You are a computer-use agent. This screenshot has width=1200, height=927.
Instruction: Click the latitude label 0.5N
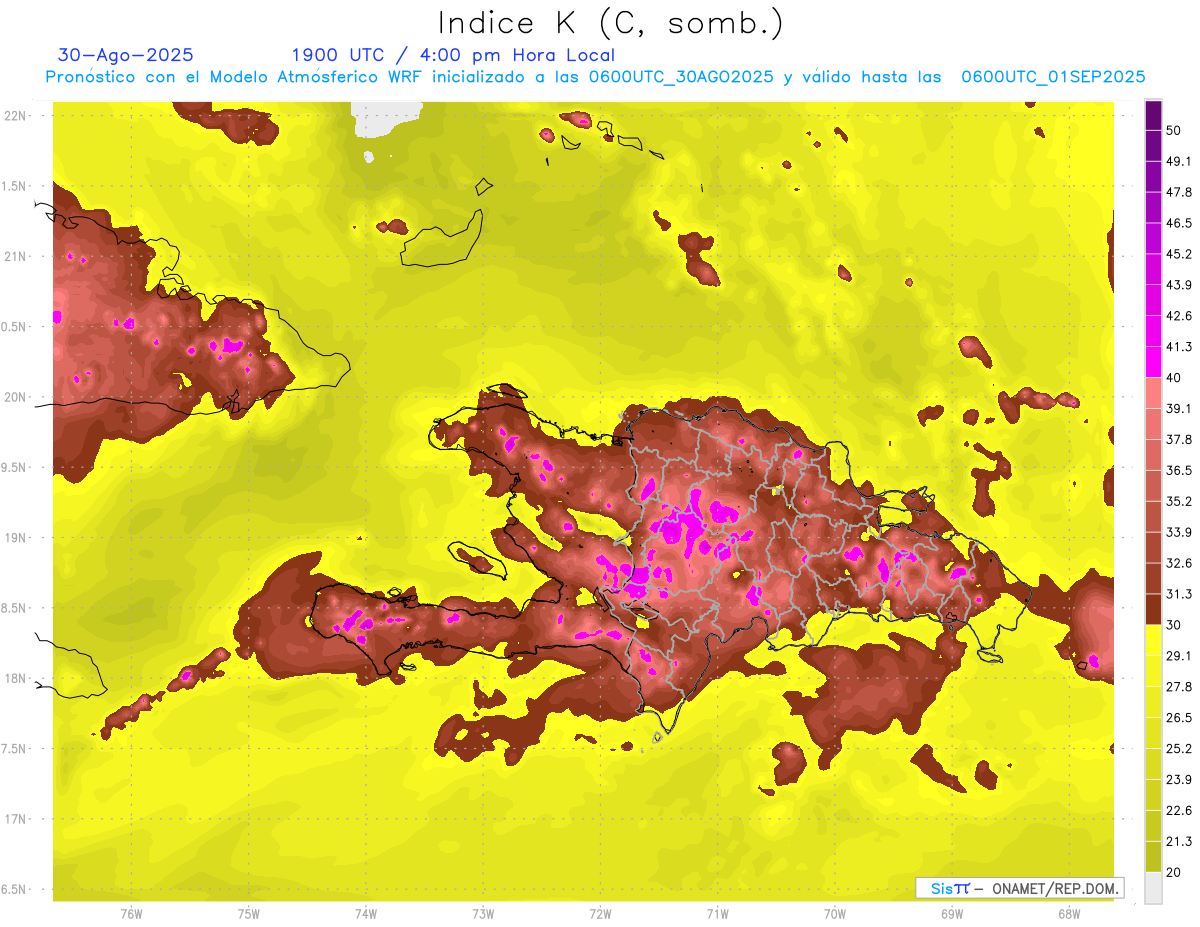(16, 327)
